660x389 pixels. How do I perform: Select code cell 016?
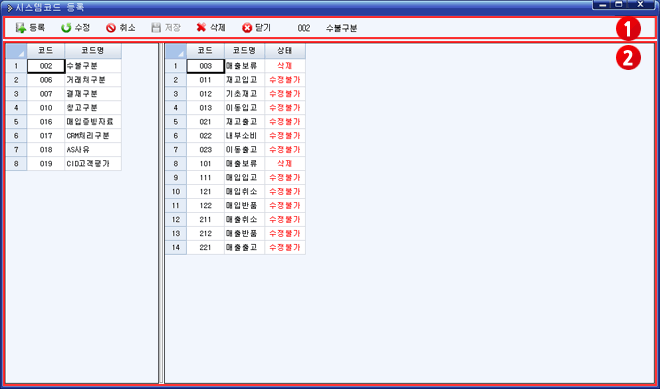[x=46, y=122]
